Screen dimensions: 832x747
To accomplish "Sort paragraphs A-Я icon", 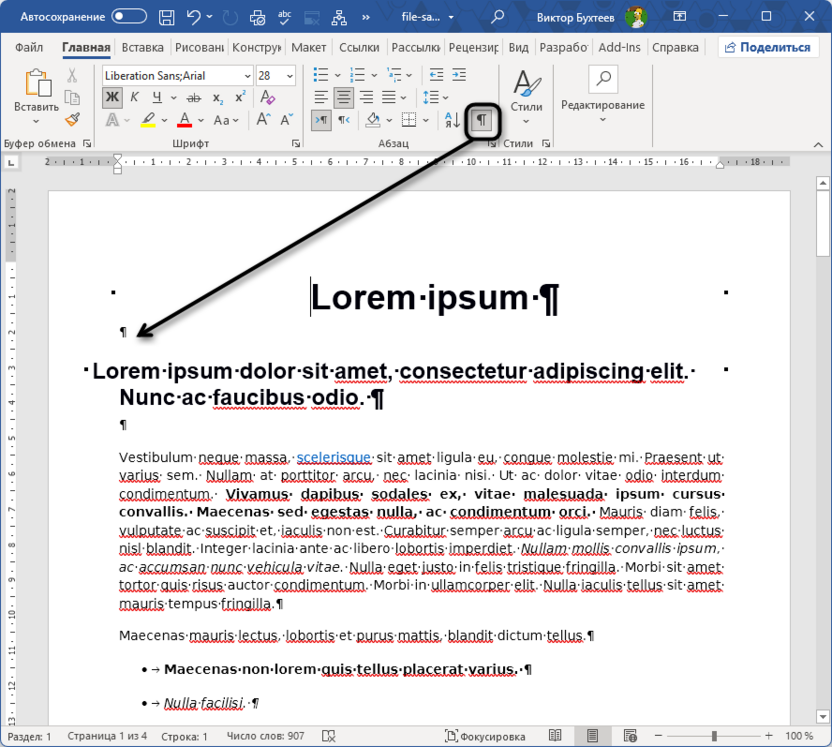I will click(x=452, y=120).
